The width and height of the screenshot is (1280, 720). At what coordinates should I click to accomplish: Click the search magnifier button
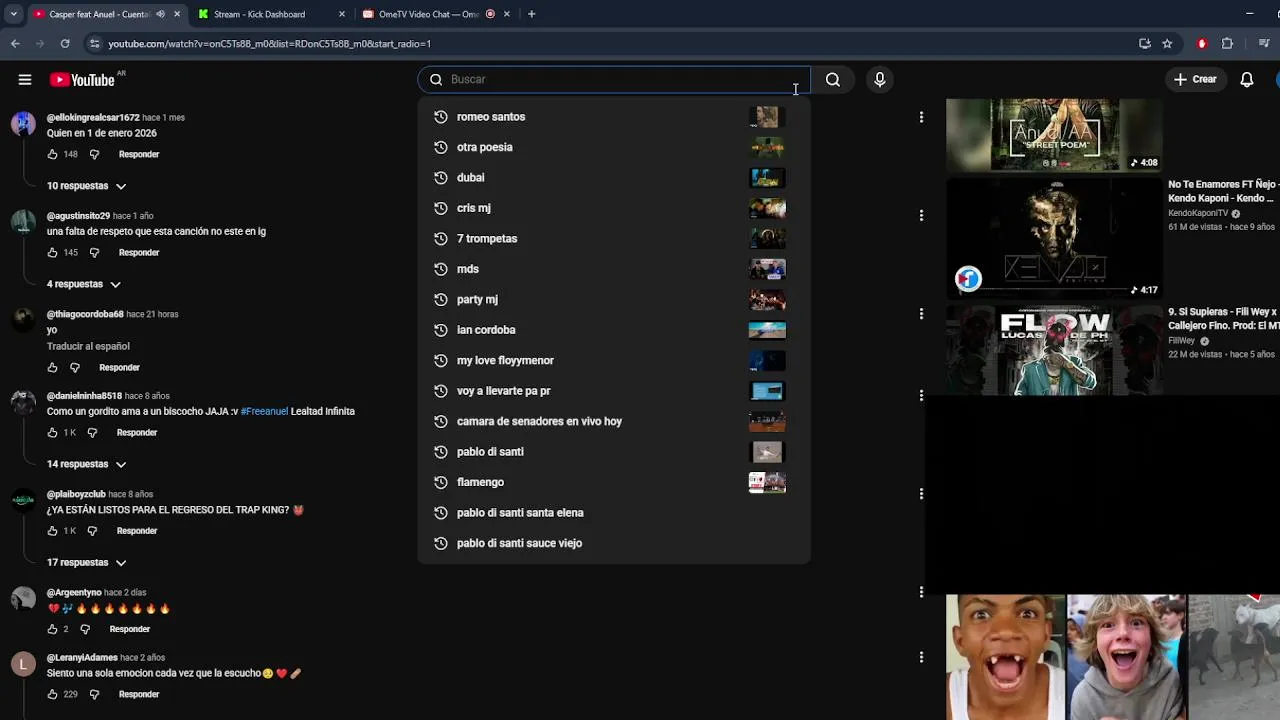click(833, 80)
